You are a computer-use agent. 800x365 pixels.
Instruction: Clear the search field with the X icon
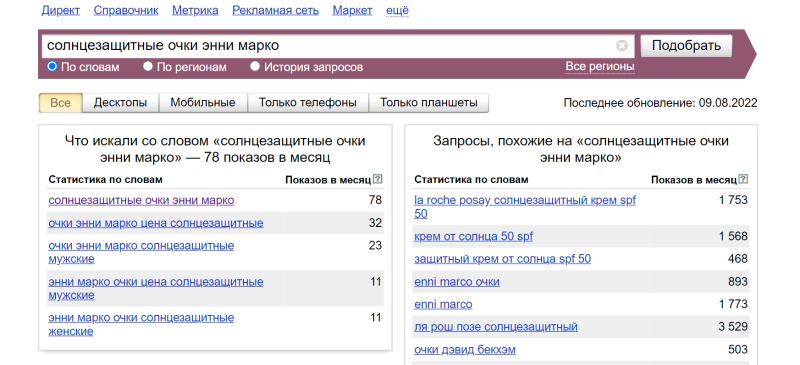(x=621, y=46)
